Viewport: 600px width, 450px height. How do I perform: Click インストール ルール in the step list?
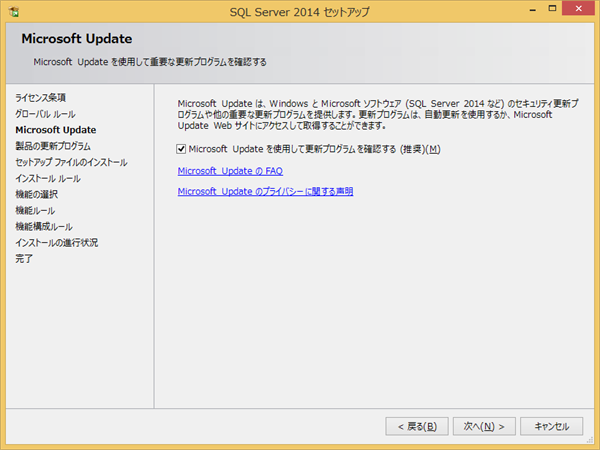(48, 178)
